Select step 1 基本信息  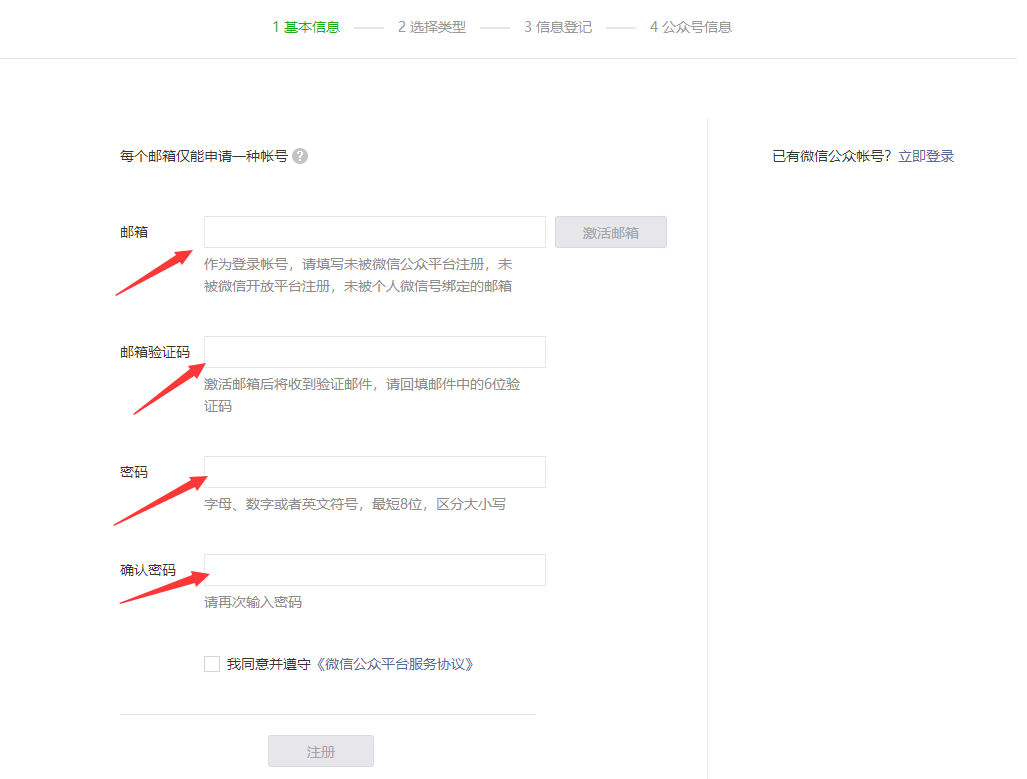pyautogui.click(x=306, y=27)
